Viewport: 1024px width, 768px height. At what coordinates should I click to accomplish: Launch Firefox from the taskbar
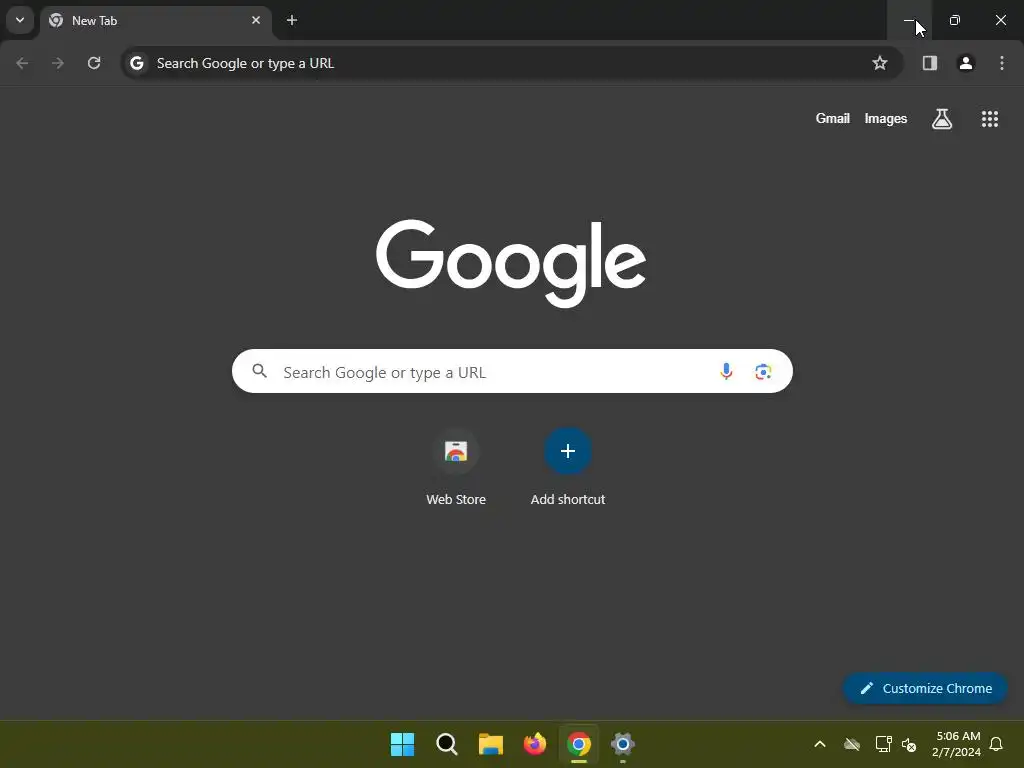tap(535, 744)
